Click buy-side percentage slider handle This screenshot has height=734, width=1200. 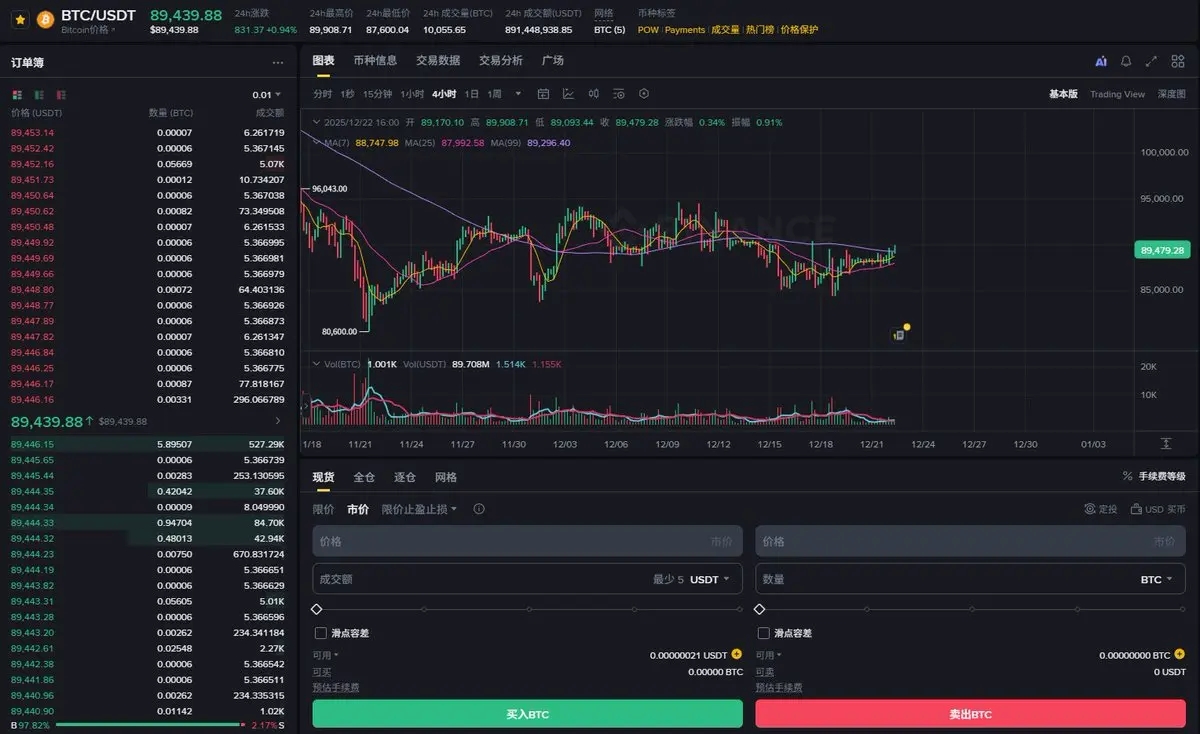pos(317,609)
